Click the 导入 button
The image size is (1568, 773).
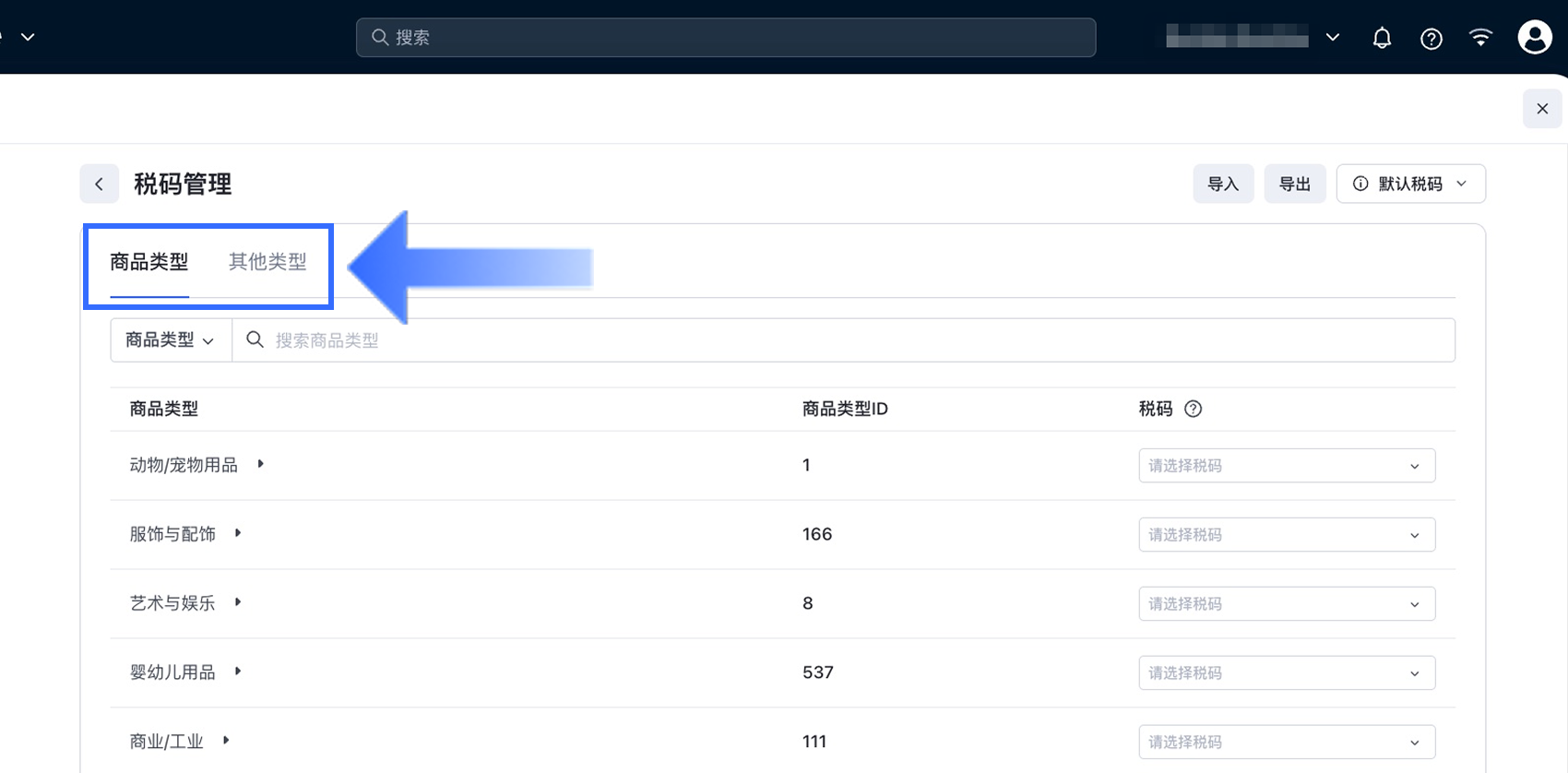[x=1223, y=184]
